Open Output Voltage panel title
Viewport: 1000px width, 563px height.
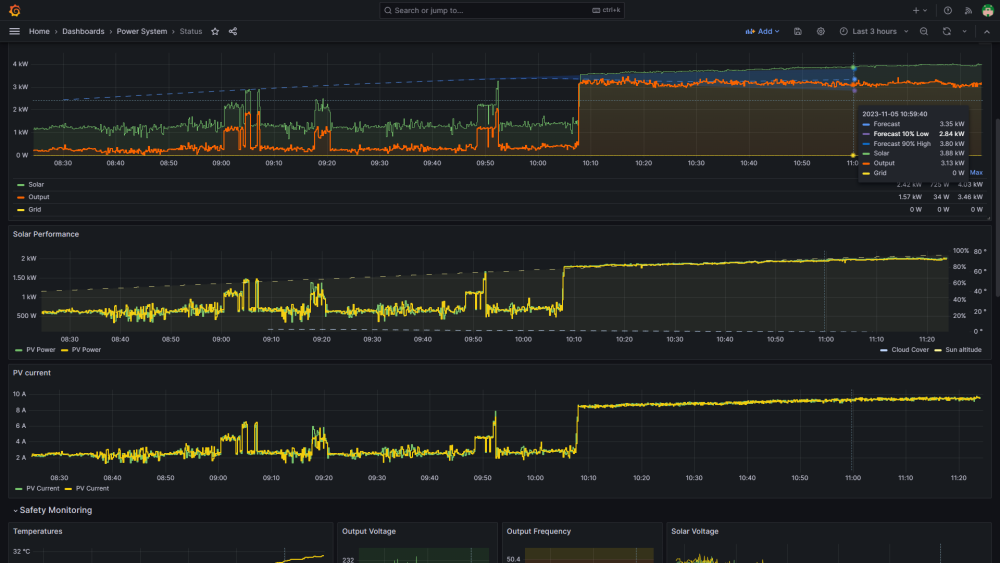click(369, 531)
